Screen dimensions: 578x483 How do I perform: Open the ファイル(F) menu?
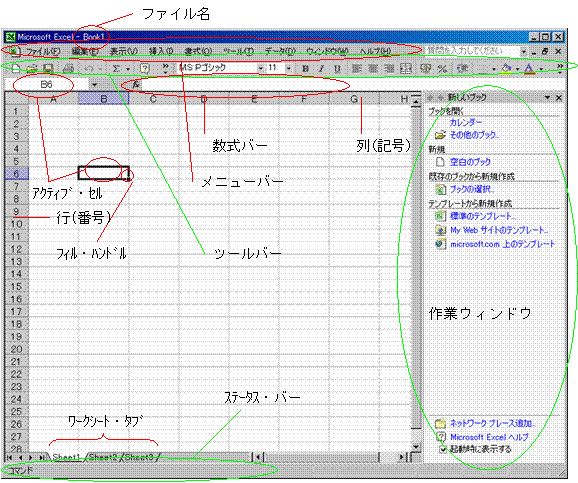coord(43,51)
